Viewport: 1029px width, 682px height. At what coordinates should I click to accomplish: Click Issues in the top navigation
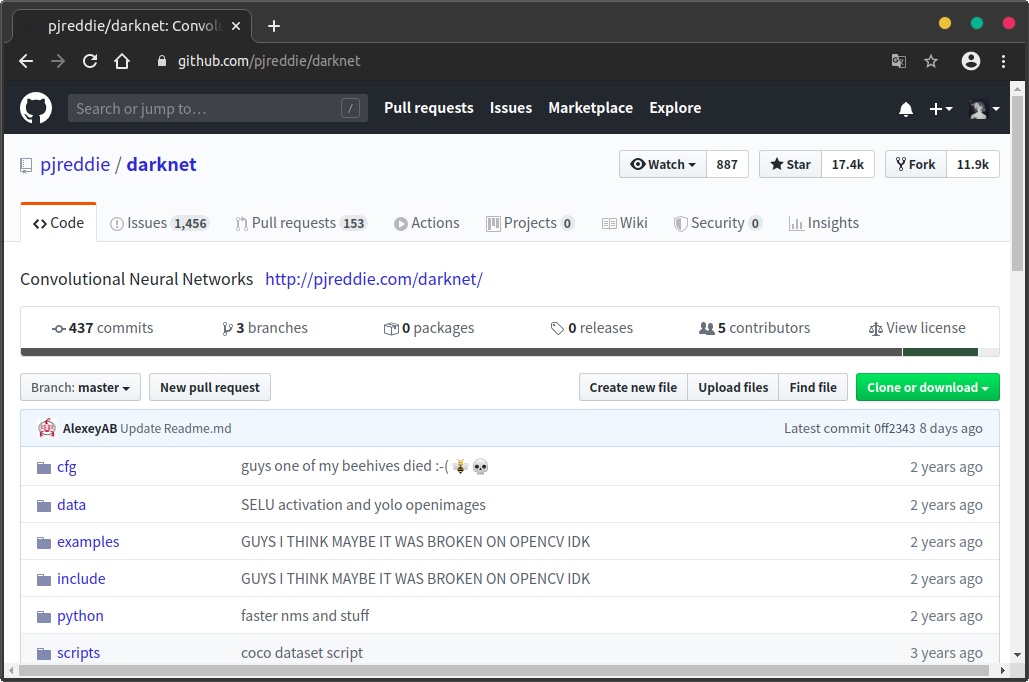pyautogui.click(x=511, y=108)
